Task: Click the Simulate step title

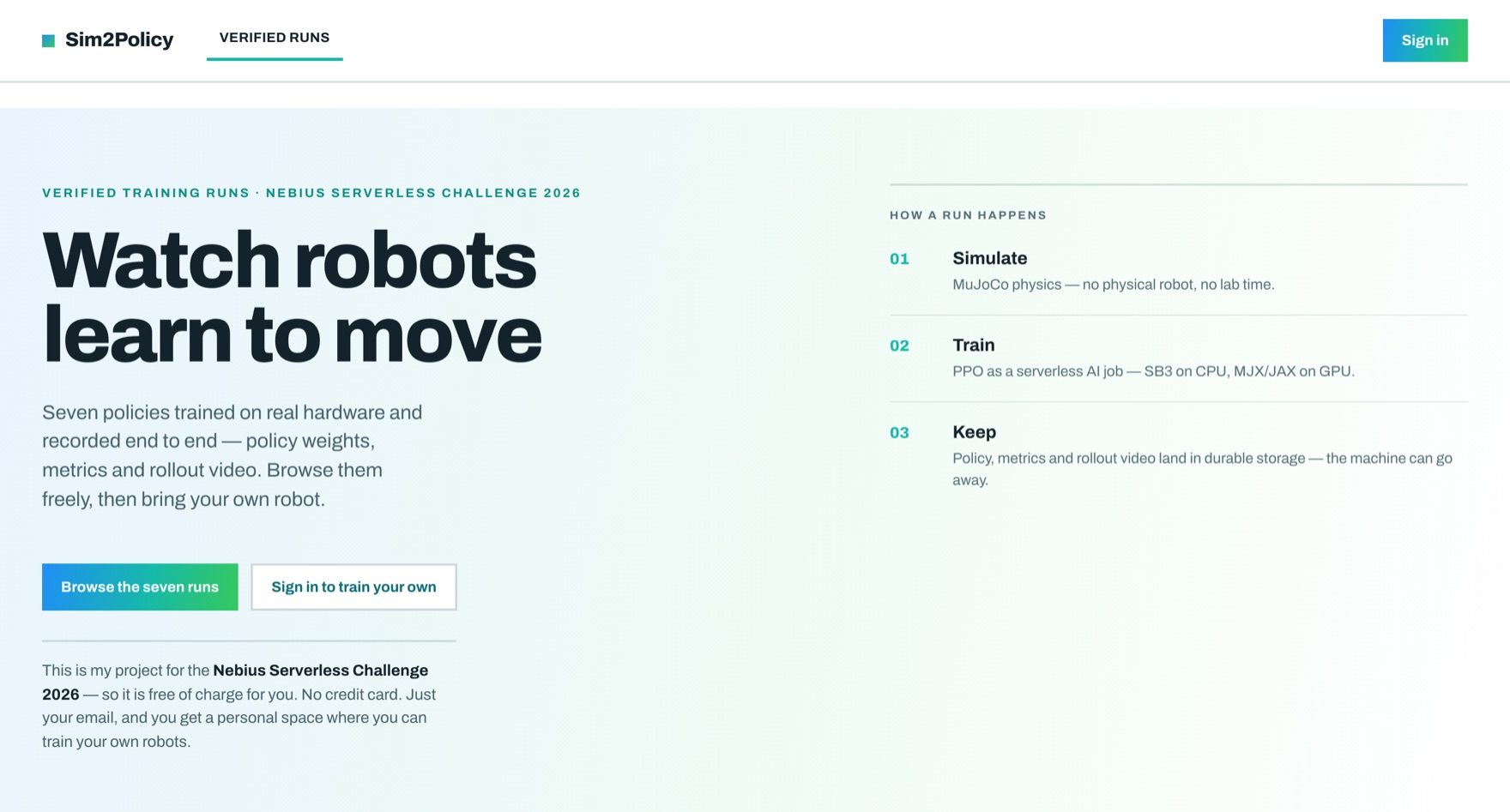Action: (990, 258)
